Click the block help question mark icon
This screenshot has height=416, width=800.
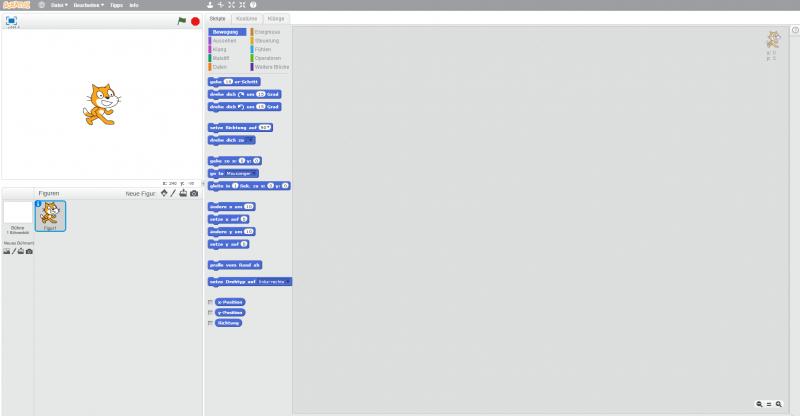[x=253, y=5]
